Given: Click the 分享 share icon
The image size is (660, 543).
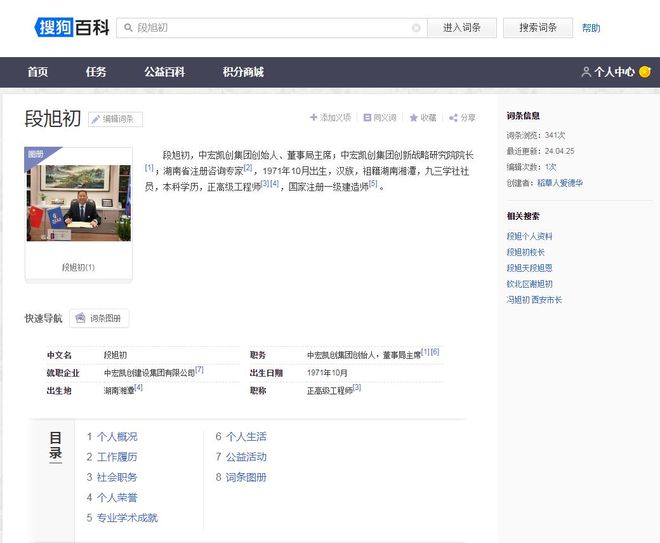Looking at the screenshot, I should pos(453,117).
